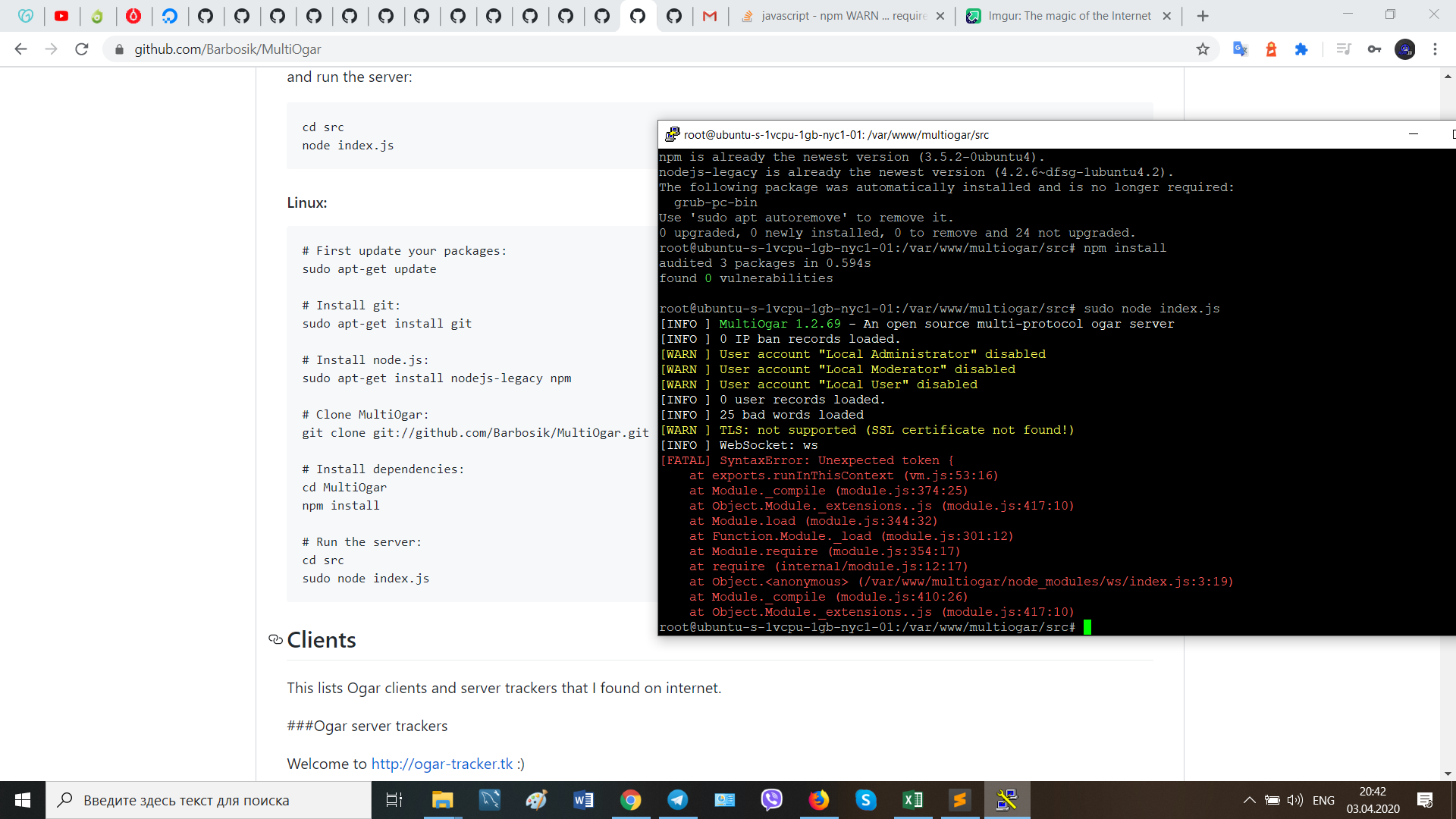
Task: Show hidden system tray icons
Action: 1249,800
